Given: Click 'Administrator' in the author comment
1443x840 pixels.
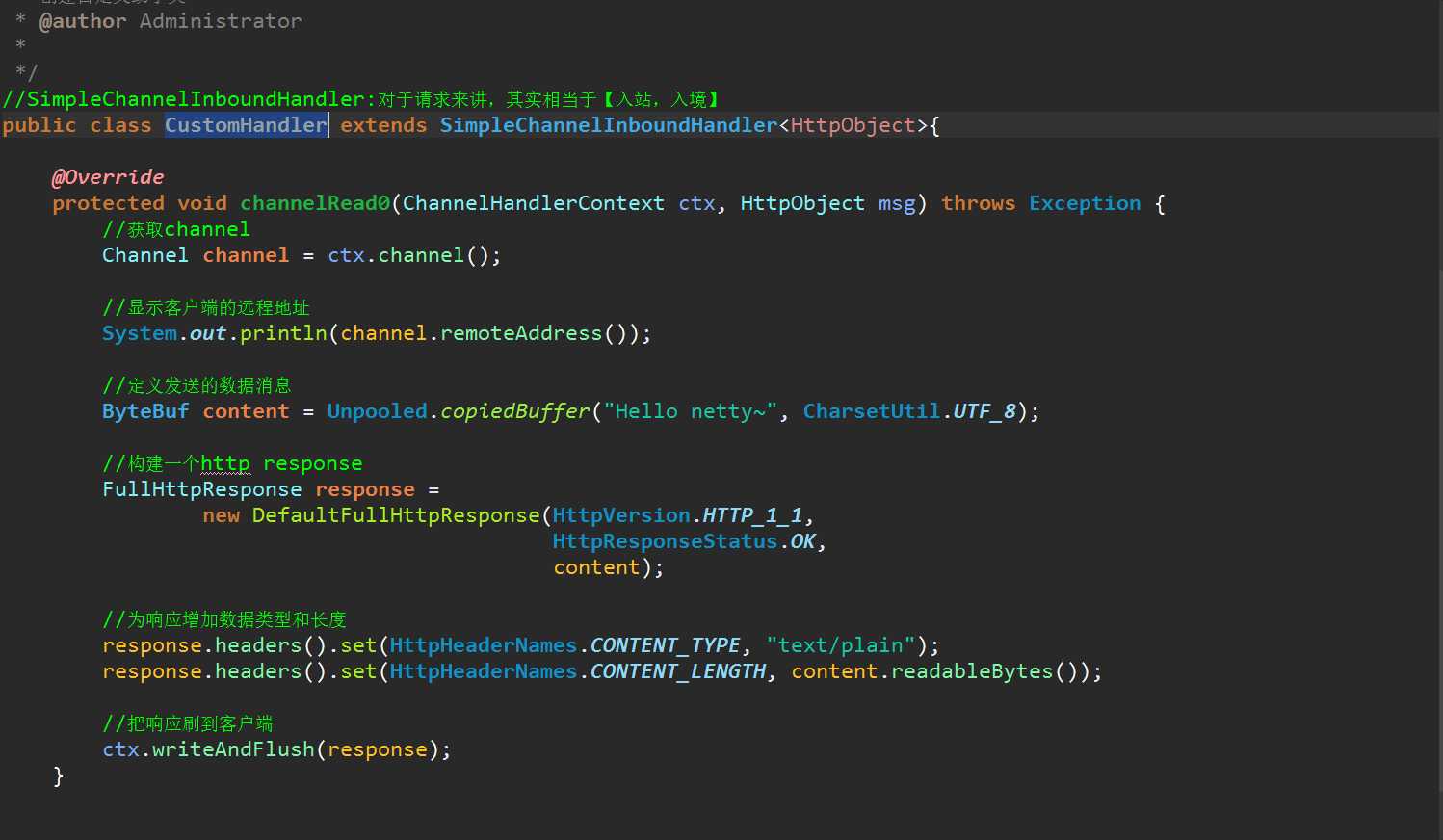Looking at the screenshot, I should [221, 21].
